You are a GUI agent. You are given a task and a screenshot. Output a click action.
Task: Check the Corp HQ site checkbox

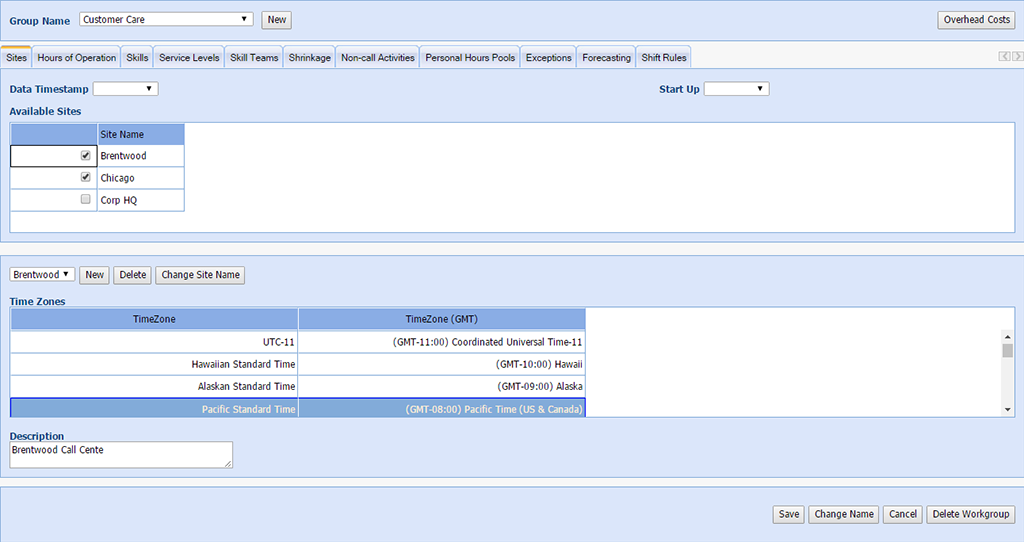pyautogui.click(x=86, y=200)
